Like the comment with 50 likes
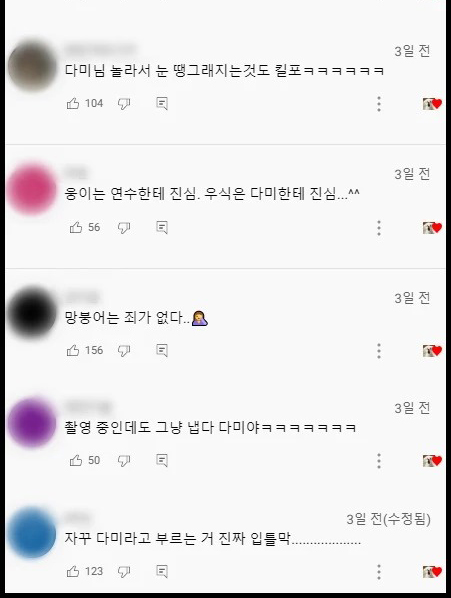 [x=76, y=460]
